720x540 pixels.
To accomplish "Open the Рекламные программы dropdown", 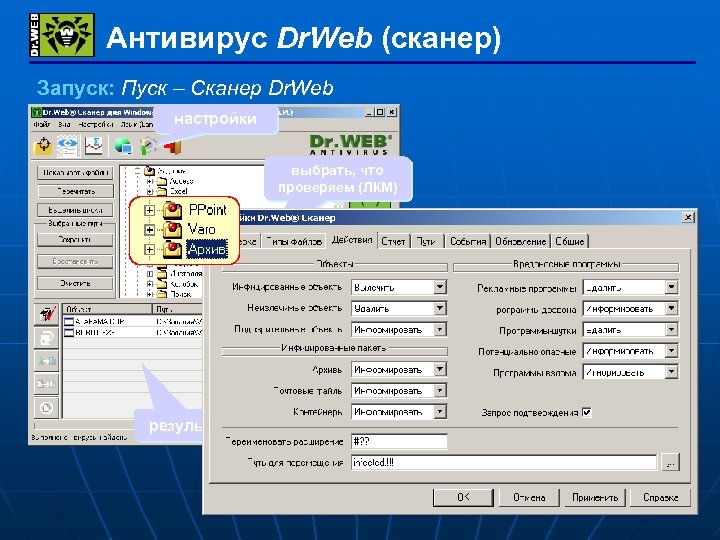I will (x=671, y=287).
